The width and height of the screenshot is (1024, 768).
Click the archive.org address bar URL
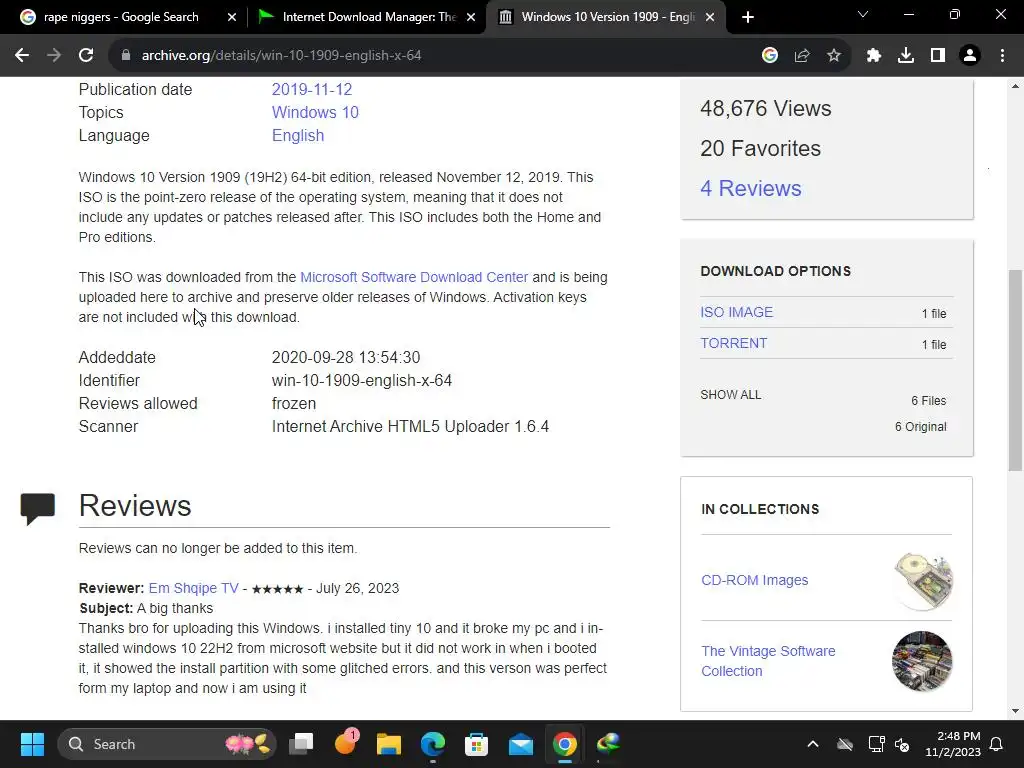click(281, 56)
